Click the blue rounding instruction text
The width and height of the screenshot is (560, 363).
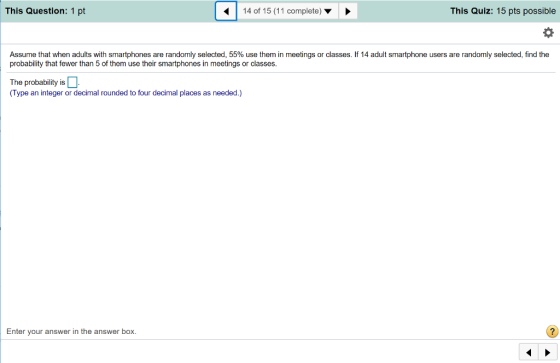pos(126,93)
